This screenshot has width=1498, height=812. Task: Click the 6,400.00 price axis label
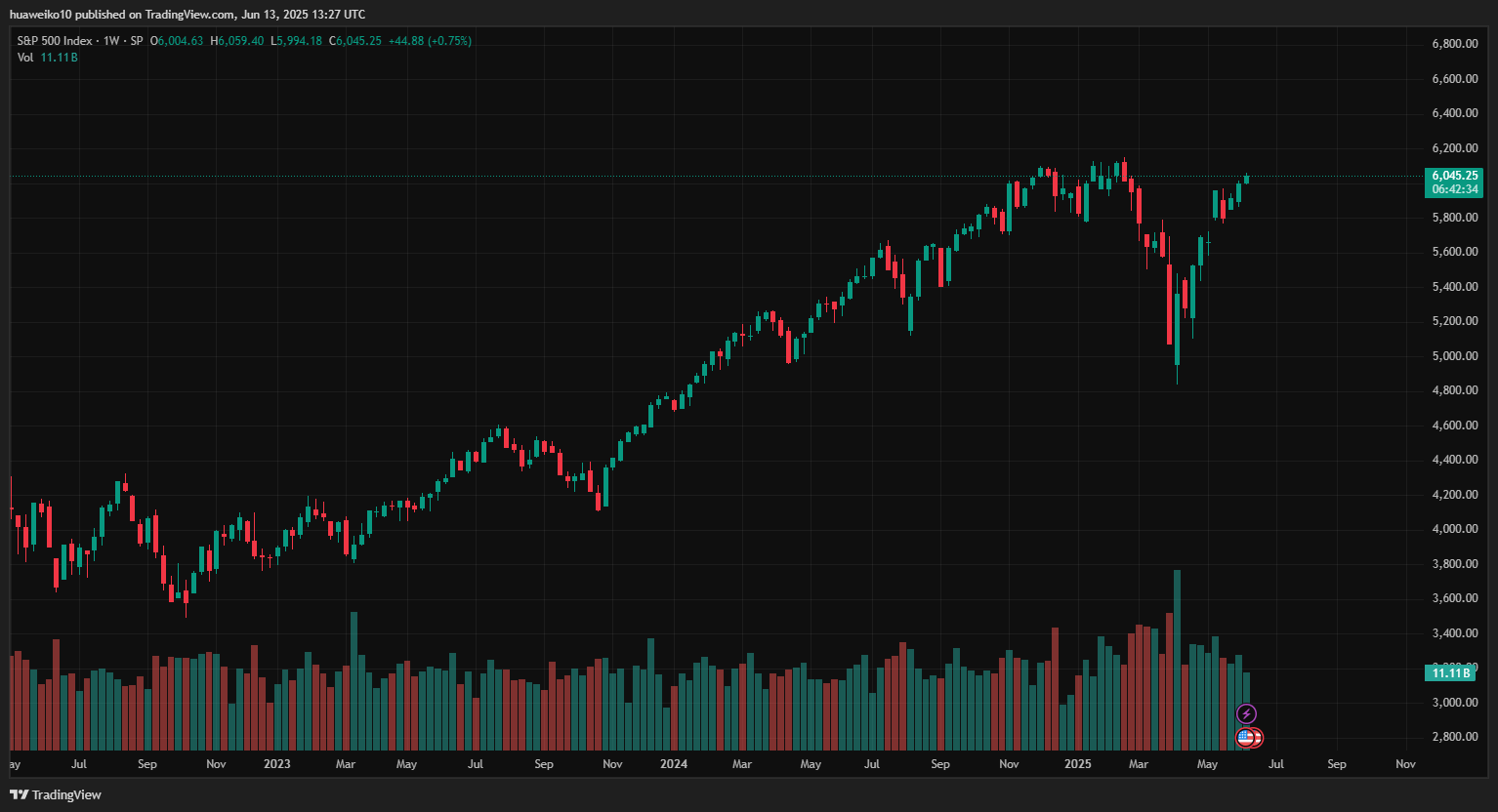(x=1454, y=113)
